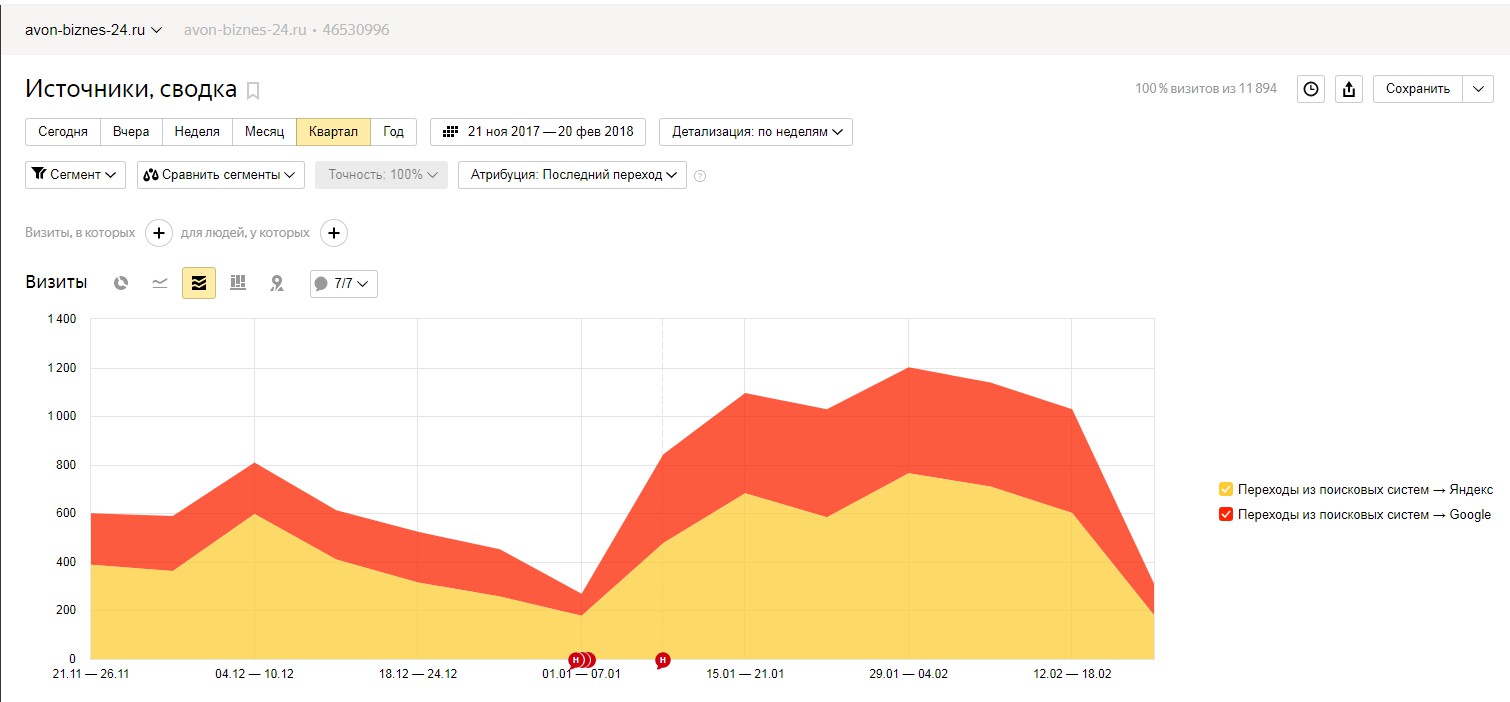Switch to the Год period
Viewport: 1510px width, 702px height.
click(x=394, y=132)
